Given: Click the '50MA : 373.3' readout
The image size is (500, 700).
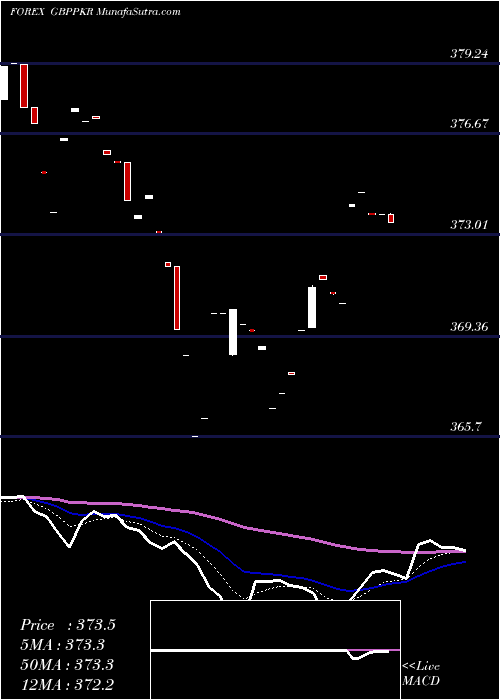Looking at the screenshot, I should coord(67,665).
